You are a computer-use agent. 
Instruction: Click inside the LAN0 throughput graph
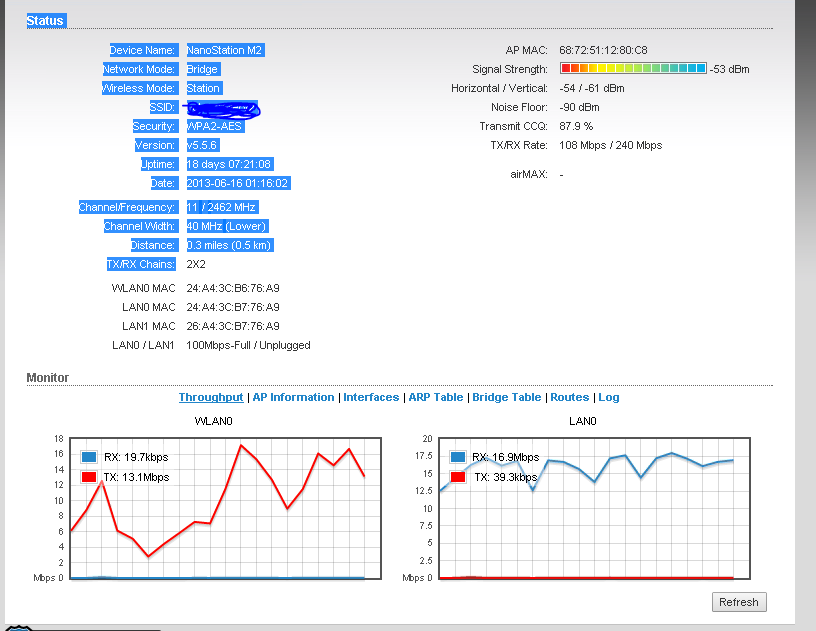pyautogui.click(x=594, y=508)
